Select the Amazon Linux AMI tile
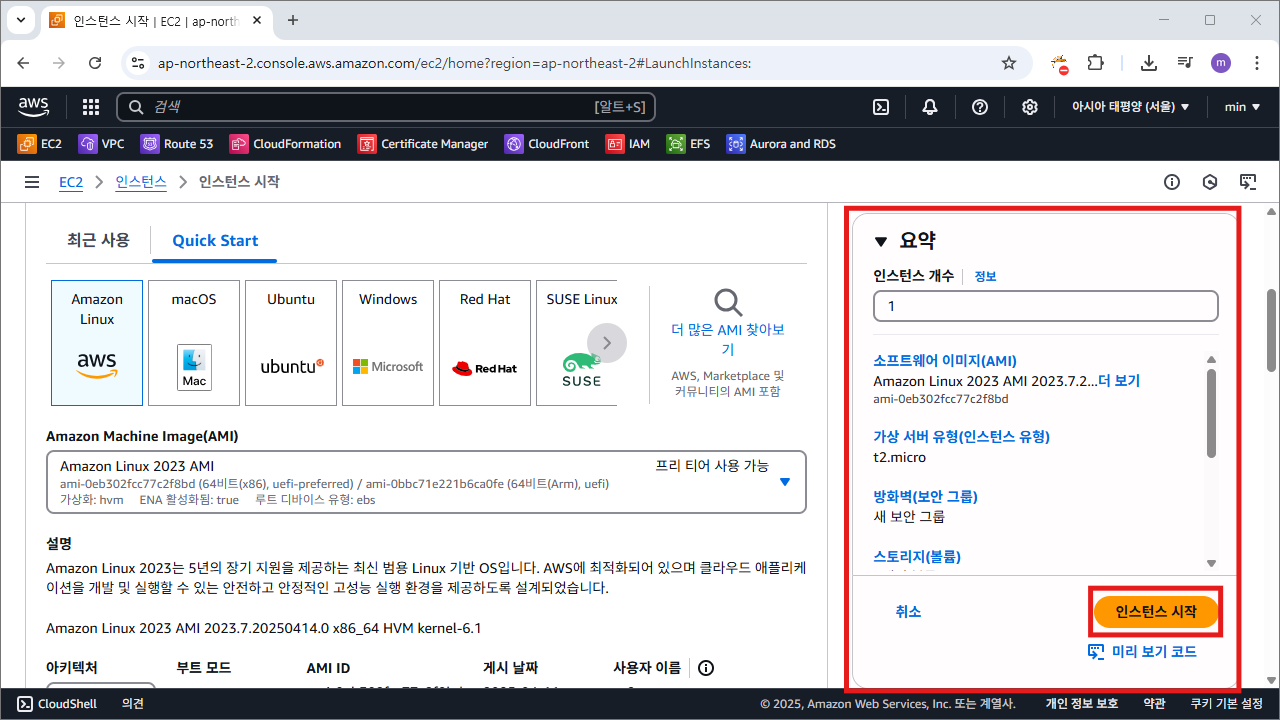This screenshot has height=720, width=1280. point(97,343)
